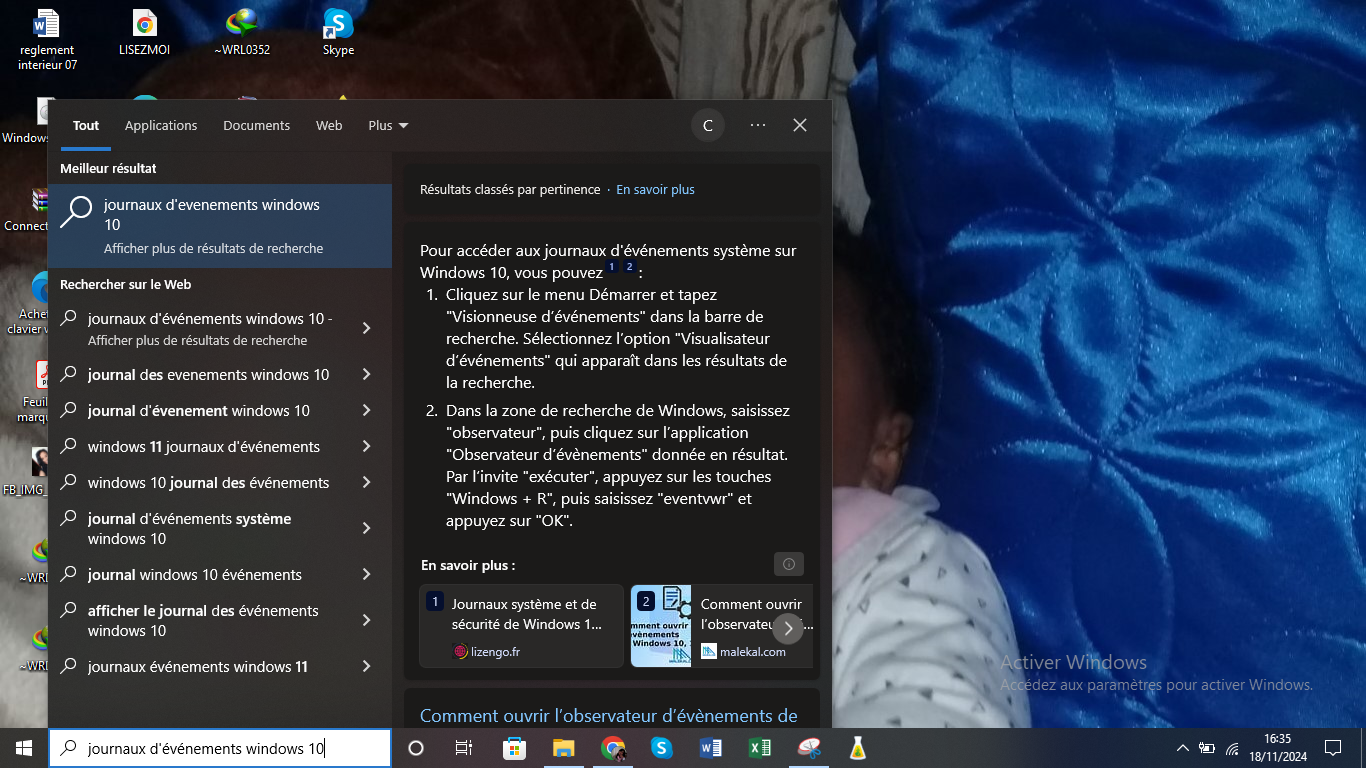1366x768 pixels.
Task: Open Skype from the taskbar
Action: point(661,748)
